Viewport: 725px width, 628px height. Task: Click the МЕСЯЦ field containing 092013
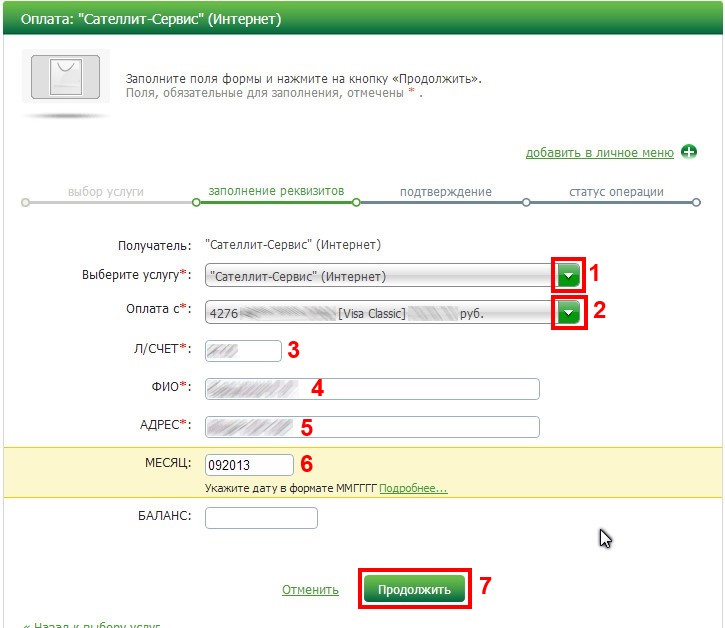[249, 465]
